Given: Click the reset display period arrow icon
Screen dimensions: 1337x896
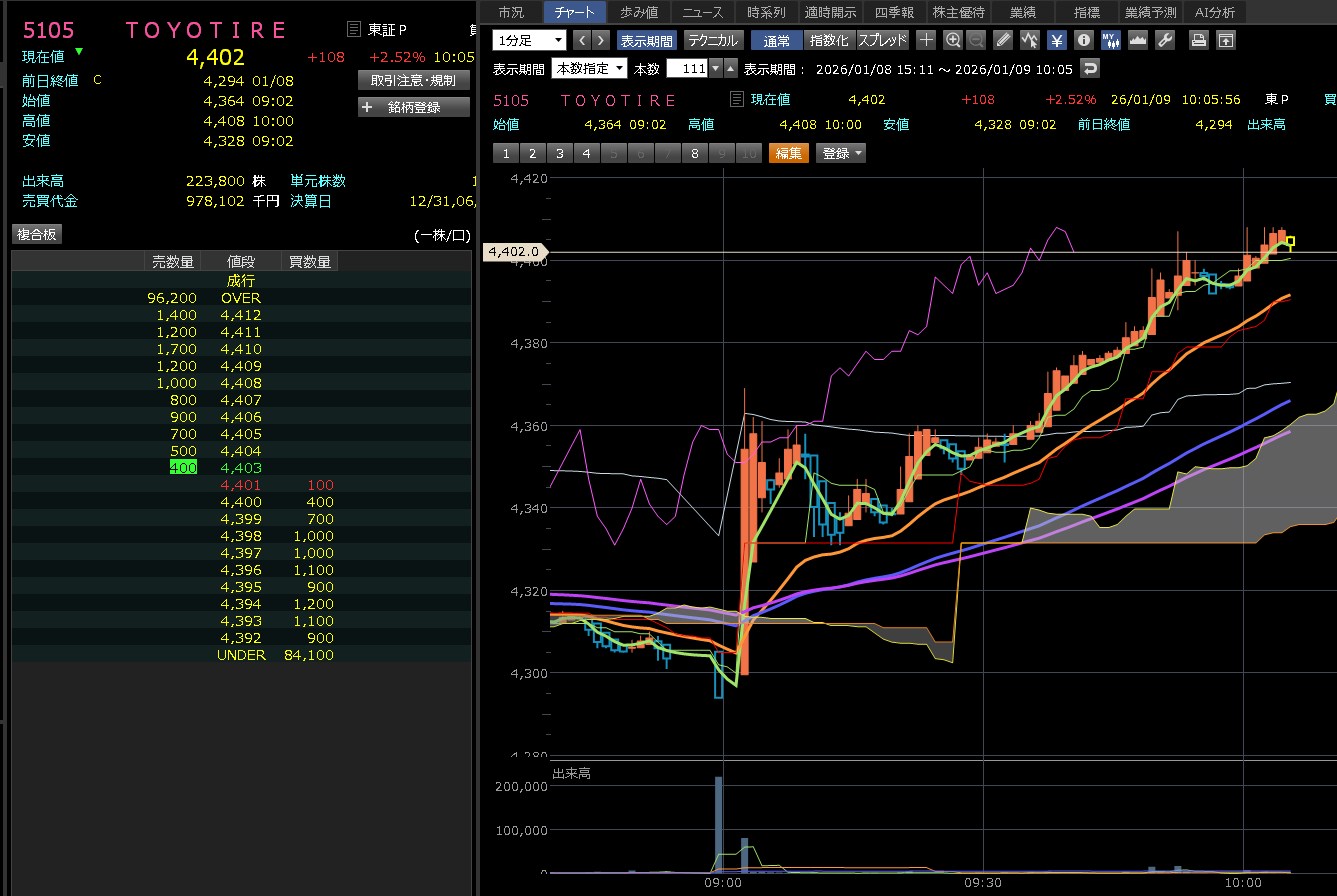Looking at the screenshot, I should click(1090, 69).
